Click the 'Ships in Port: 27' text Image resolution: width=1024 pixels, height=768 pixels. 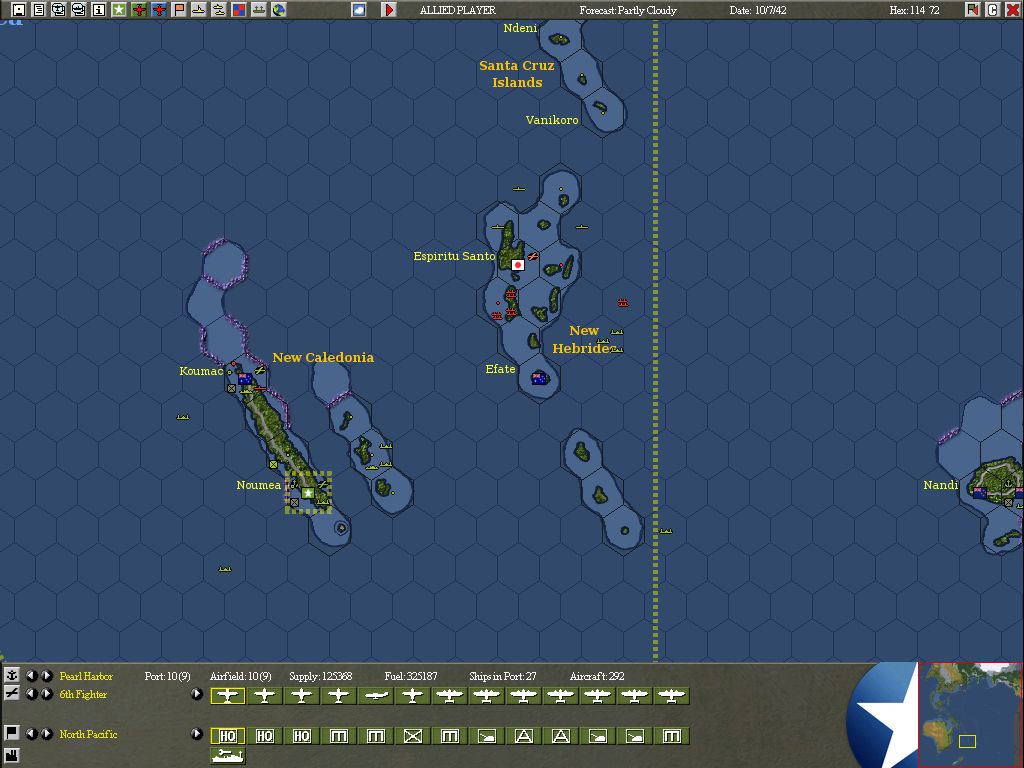pos(502,676)
